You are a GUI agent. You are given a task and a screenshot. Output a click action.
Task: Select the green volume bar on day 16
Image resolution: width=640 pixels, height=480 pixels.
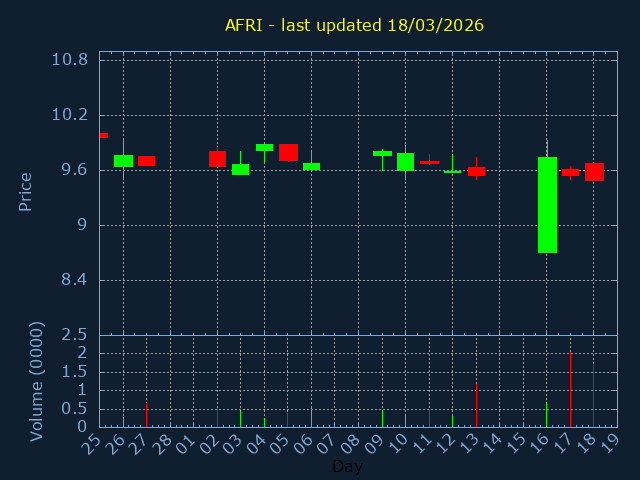pyautogui.click(x=546, y=416)
